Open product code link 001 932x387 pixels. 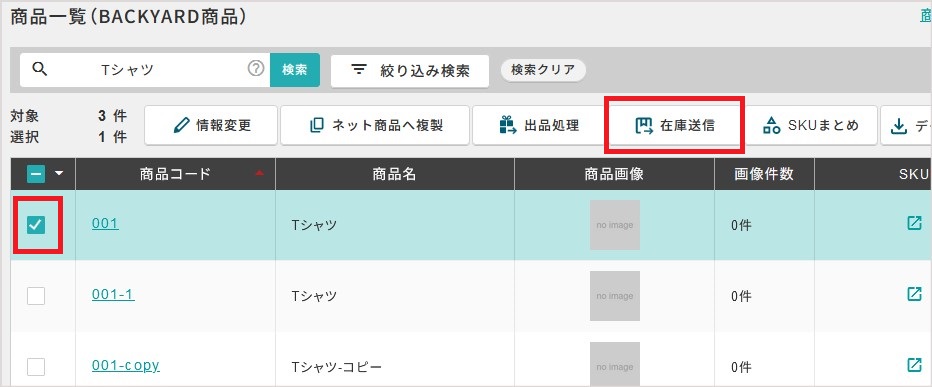(105, 224)
